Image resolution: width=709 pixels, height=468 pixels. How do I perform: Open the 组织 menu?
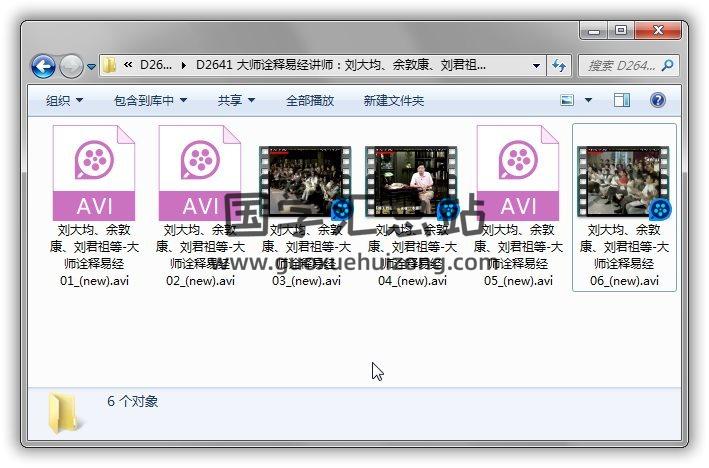(64, 100)
